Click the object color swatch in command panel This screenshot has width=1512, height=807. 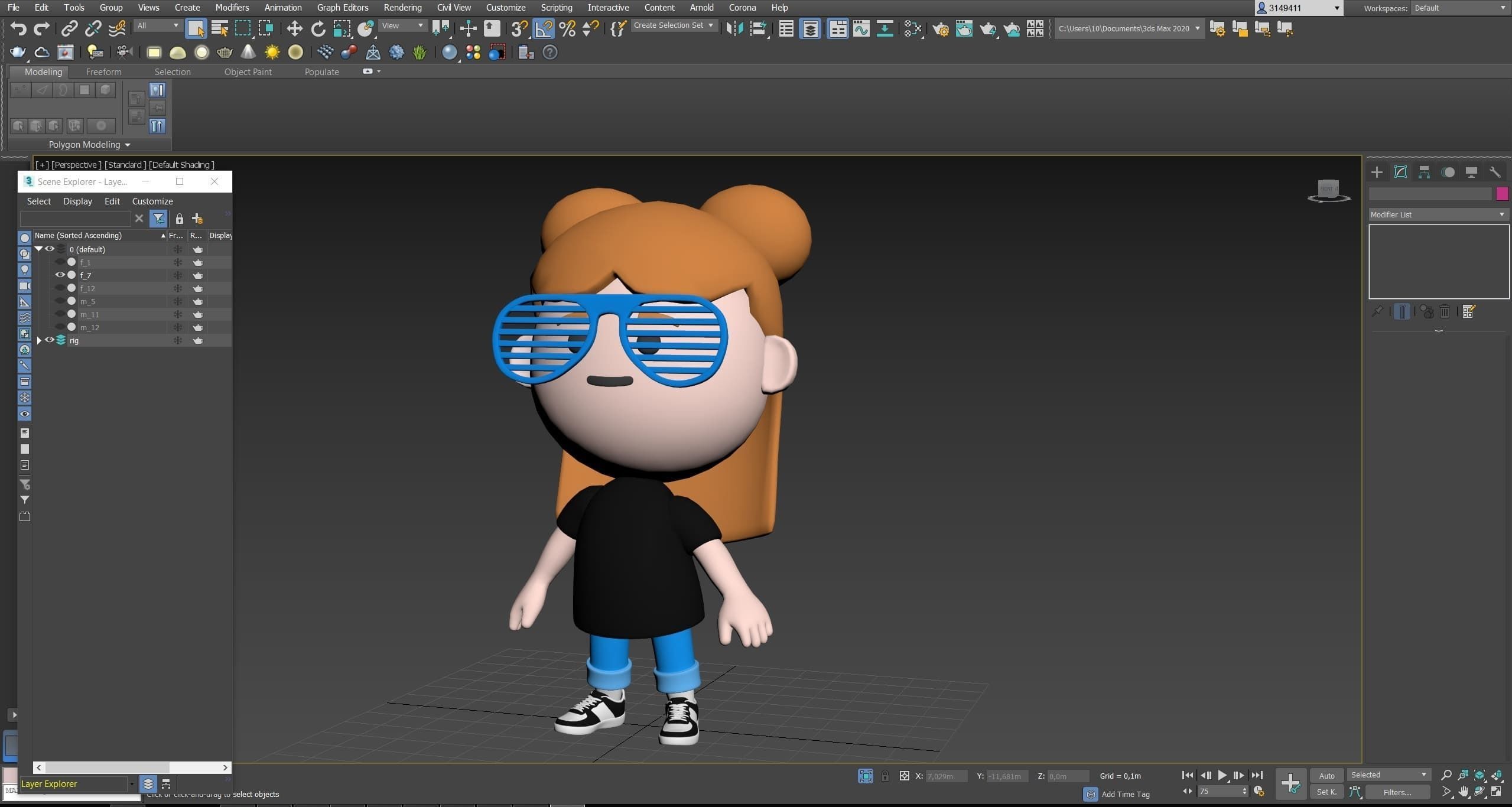click(1502, 193)
